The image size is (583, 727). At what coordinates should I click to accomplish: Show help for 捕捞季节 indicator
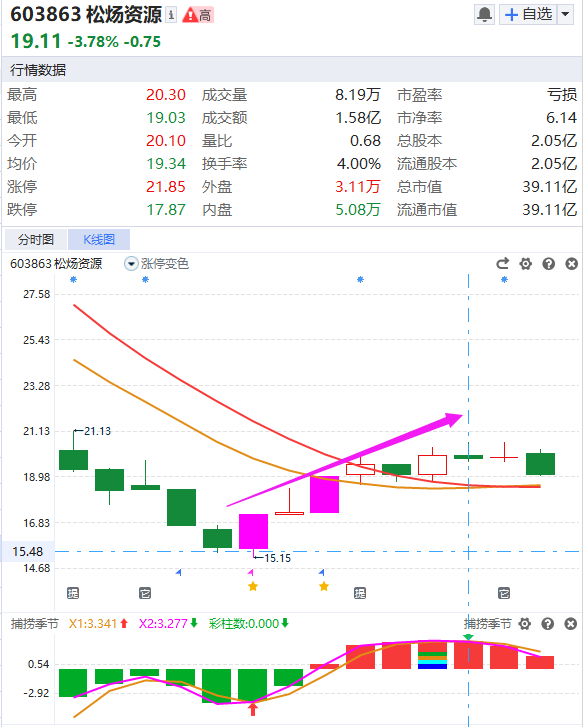548,624
